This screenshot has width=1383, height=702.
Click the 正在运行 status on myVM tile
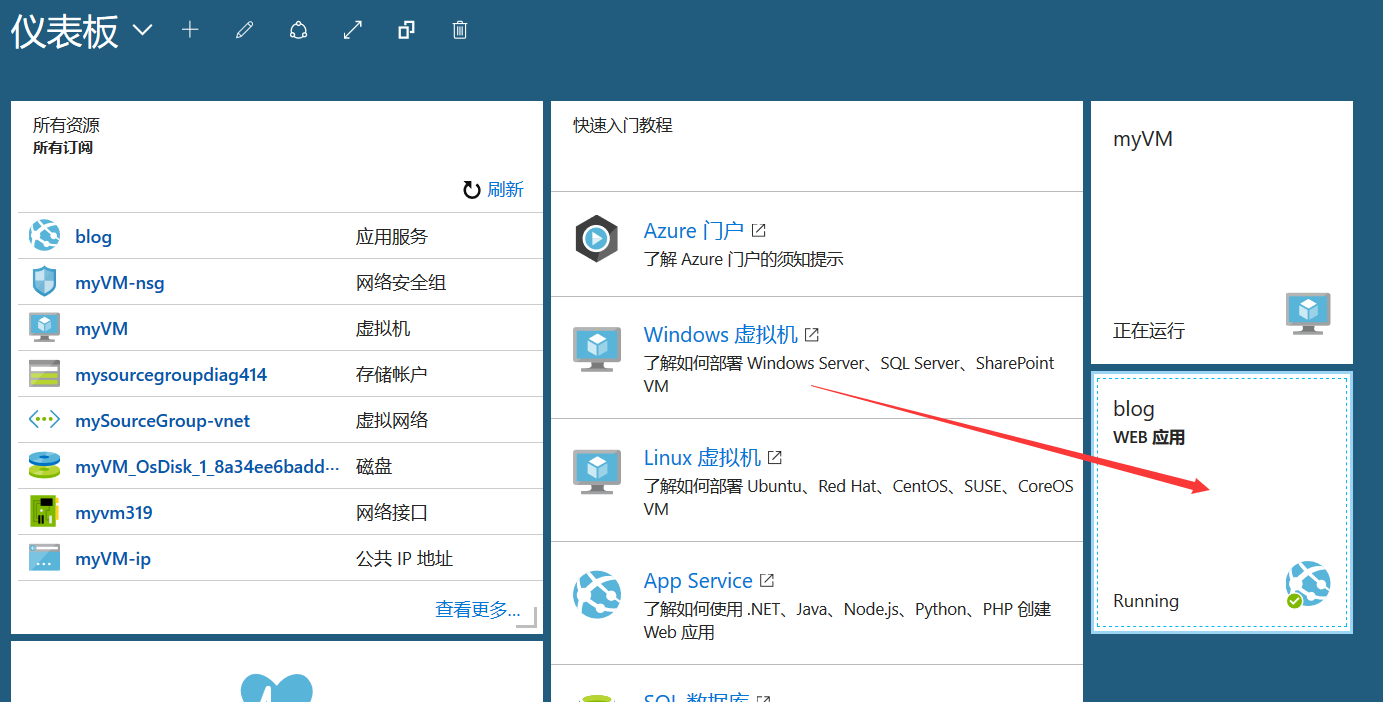[1149, 331]
